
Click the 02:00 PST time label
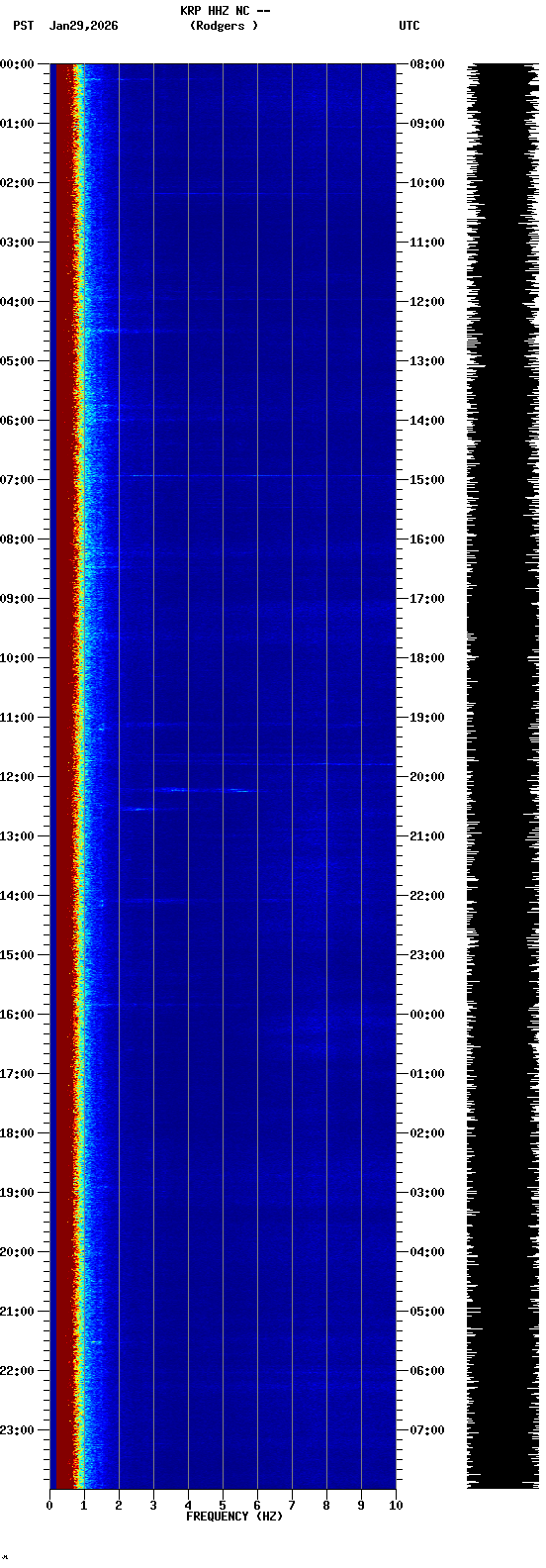coord(18,183)
